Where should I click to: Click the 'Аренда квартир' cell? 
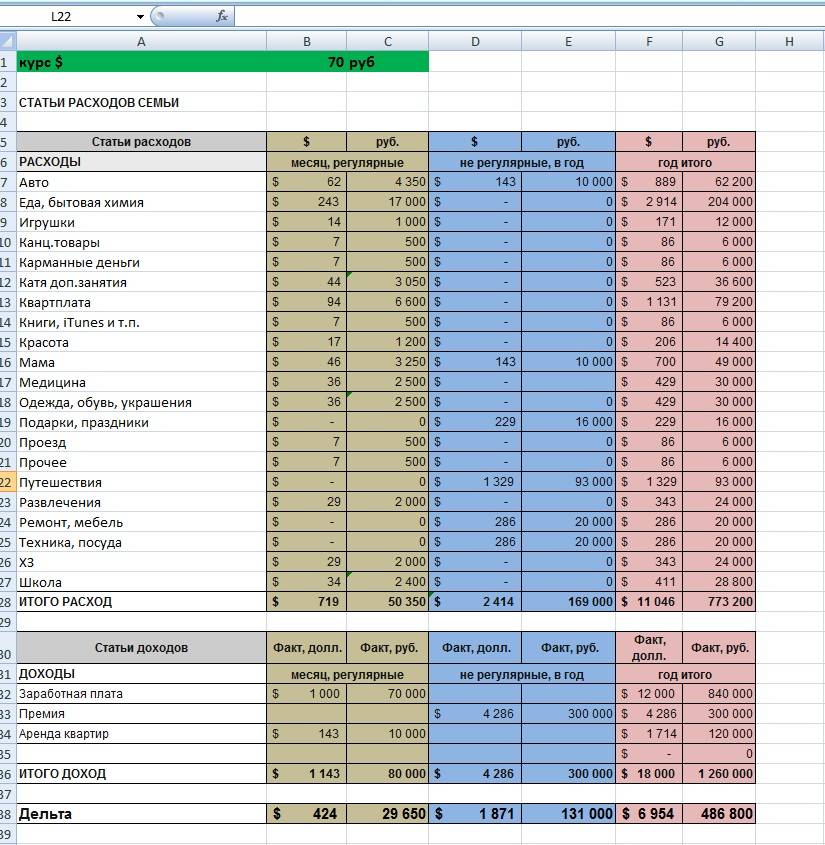(x=141, y=733)
